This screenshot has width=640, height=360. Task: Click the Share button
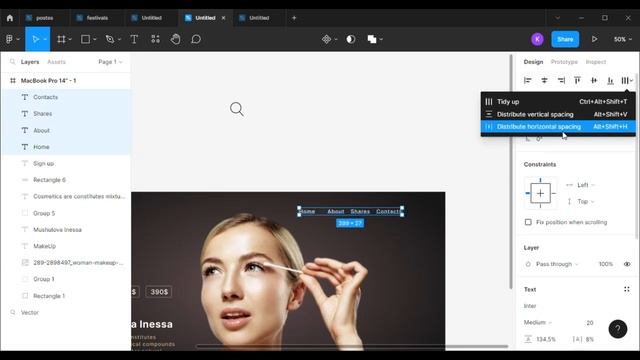[x=565, y=39]
